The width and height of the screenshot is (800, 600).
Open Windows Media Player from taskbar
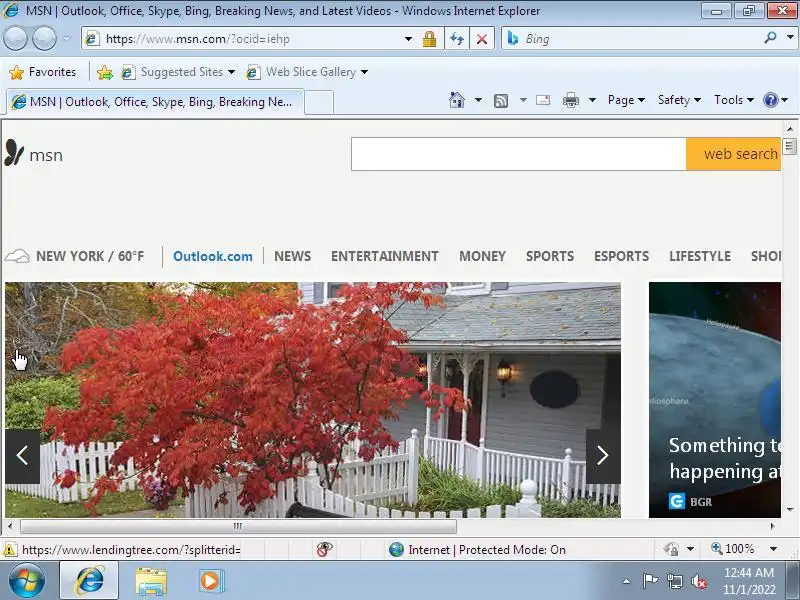click(x=211, y=581)
